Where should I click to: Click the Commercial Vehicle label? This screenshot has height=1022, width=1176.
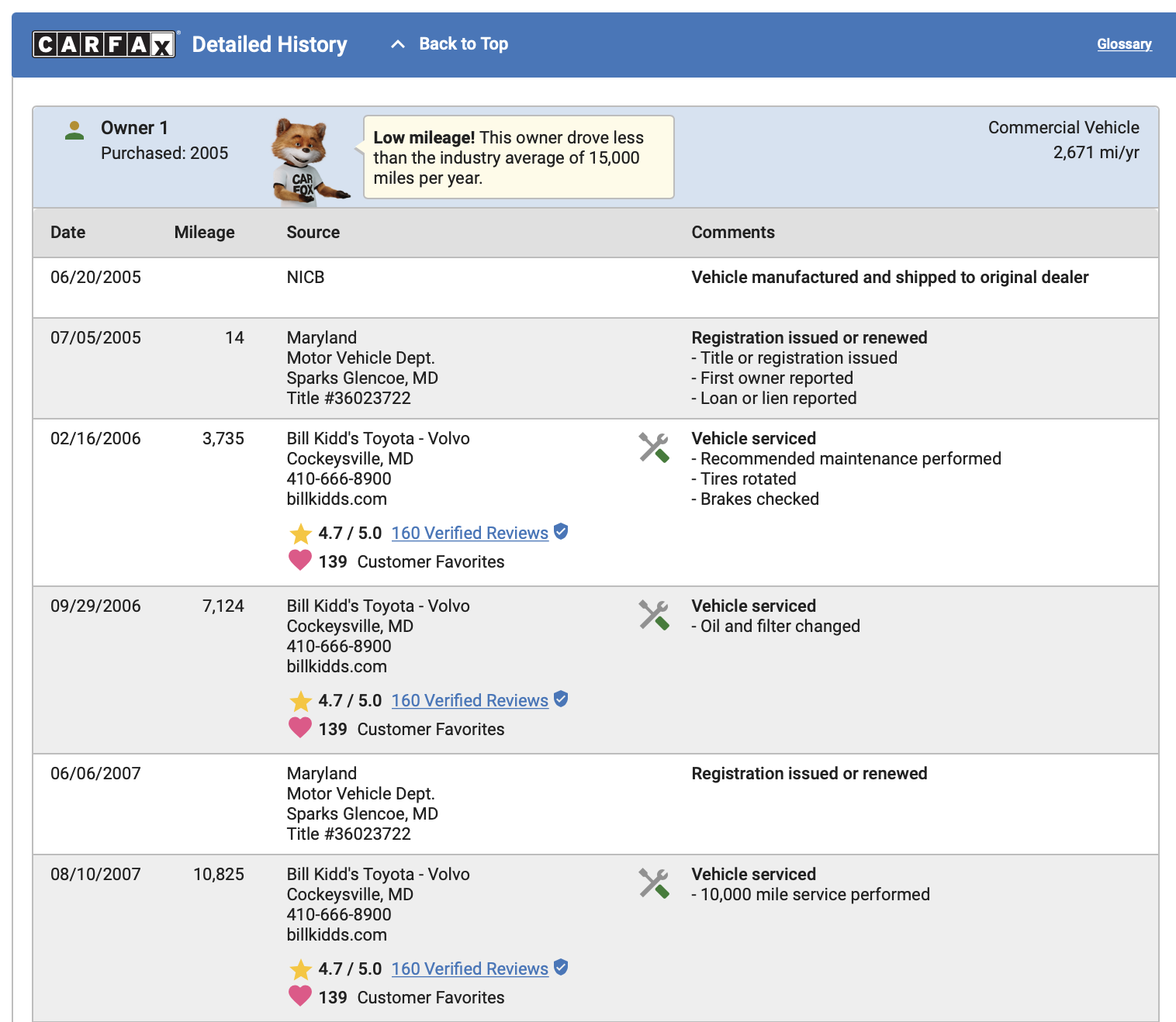coord(1064,128)
